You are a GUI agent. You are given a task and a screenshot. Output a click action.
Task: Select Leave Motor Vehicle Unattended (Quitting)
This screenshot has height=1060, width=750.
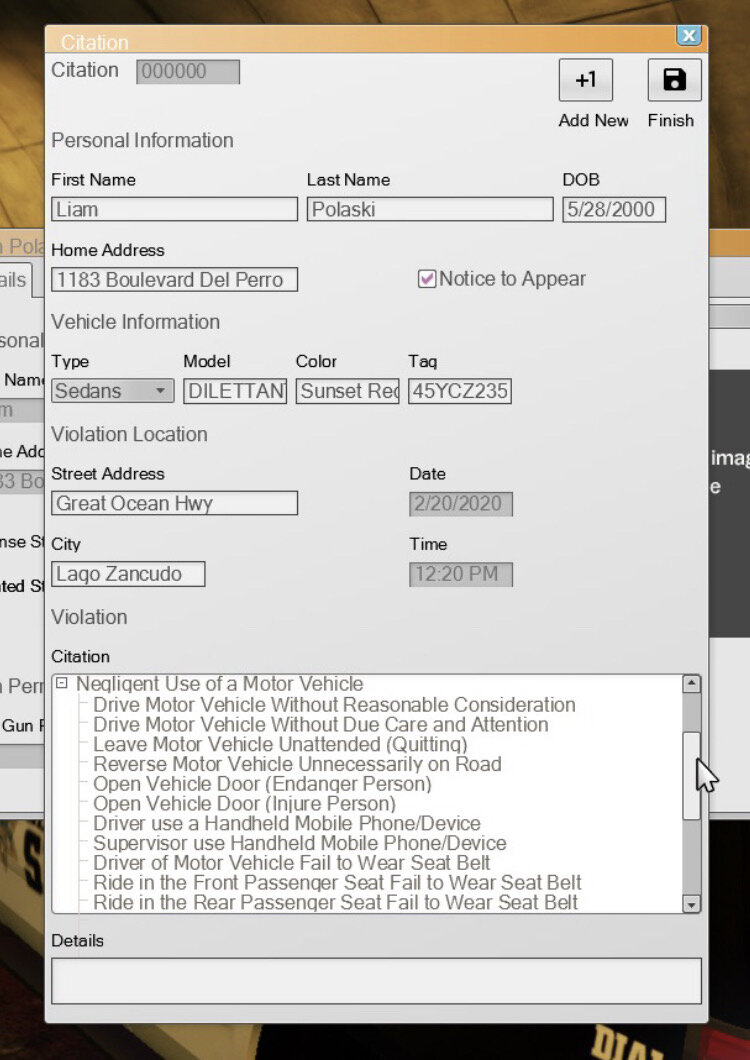(280, 744)
